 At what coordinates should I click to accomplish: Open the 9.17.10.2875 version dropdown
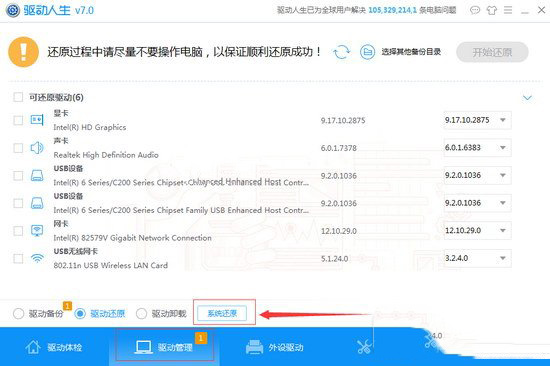[x=477, y=120]
